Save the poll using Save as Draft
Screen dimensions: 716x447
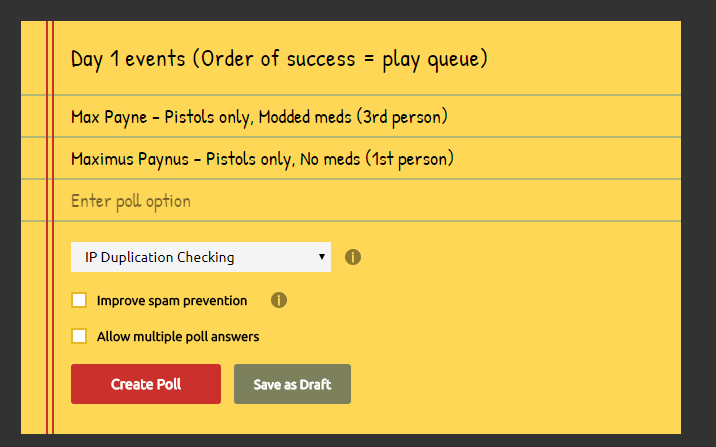(292, 384)
